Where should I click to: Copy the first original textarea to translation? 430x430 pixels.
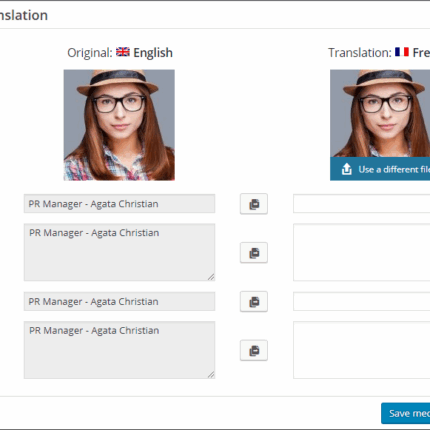tap(254, 253)
